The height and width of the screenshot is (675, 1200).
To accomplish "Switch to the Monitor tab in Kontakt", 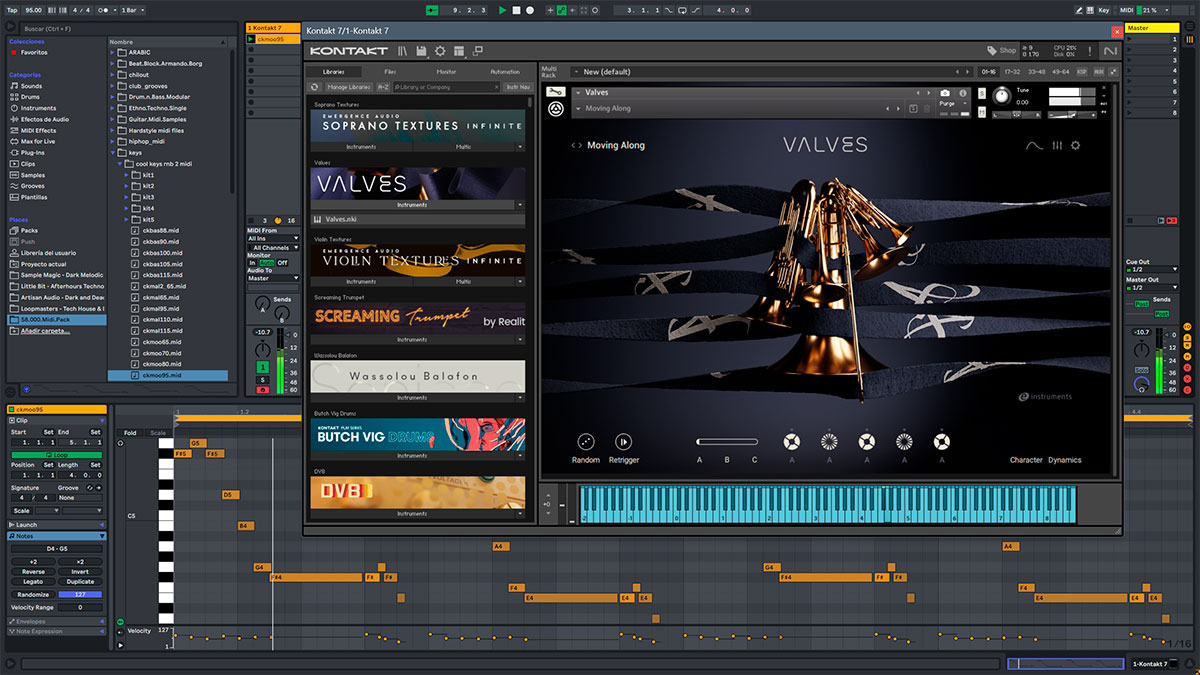I will coord(447,72).
